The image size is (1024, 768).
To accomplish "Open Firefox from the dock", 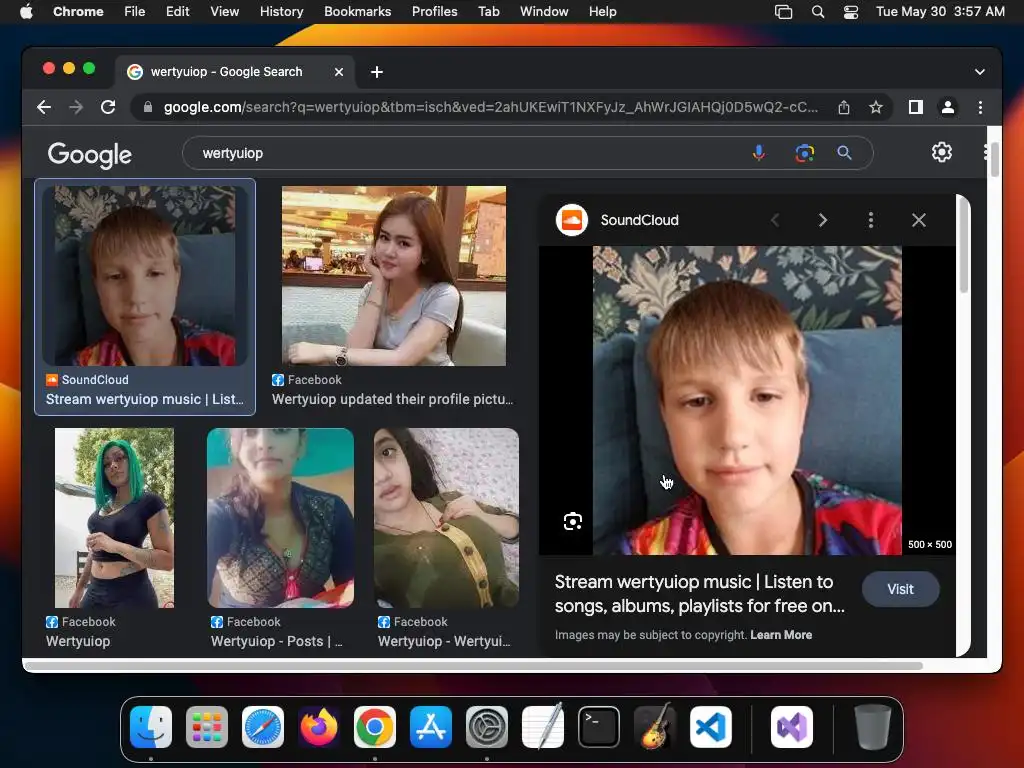I will coord(319,727).
